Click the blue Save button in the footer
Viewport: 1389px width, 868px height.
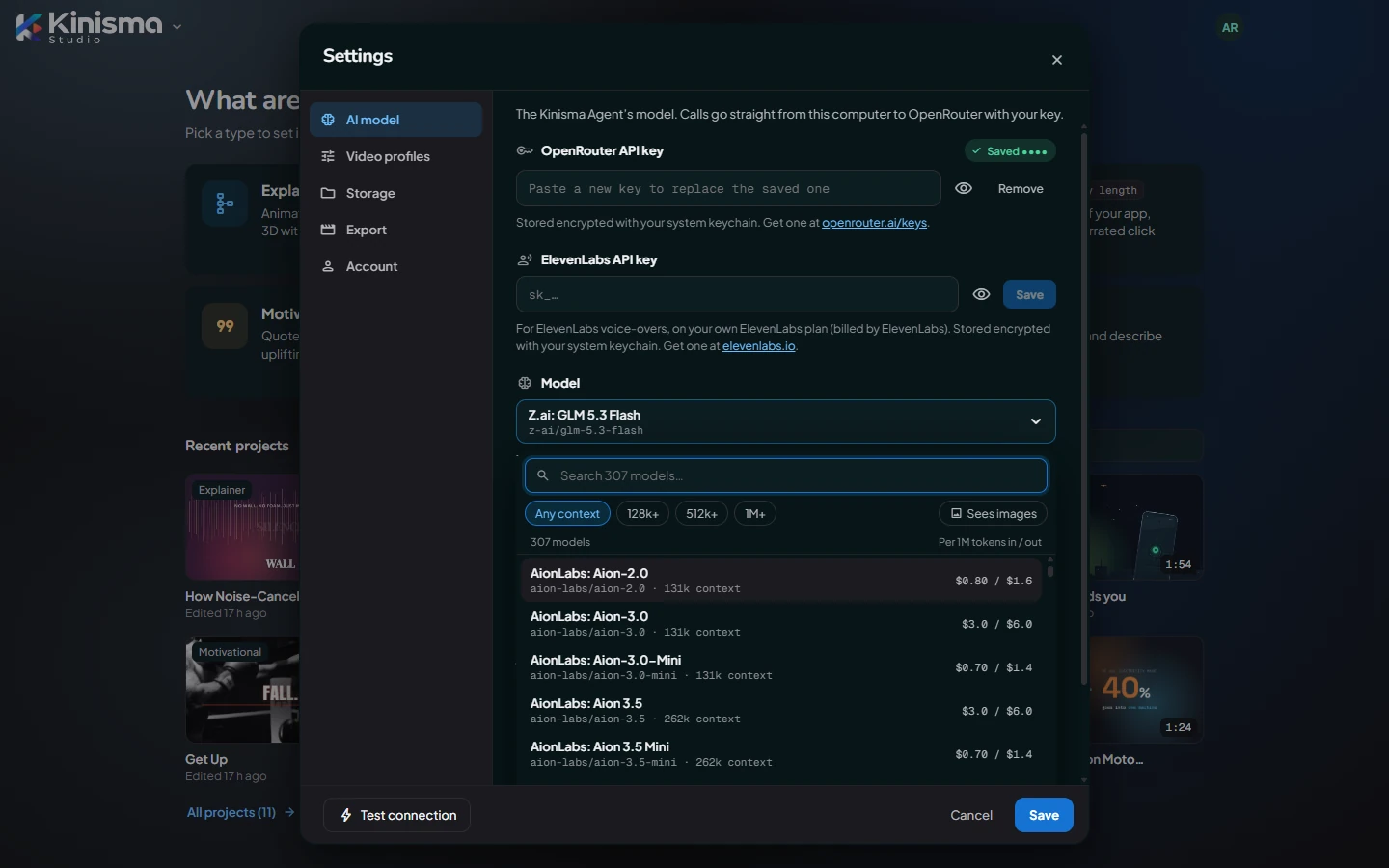pyautogui.click(x=1044, y=815)
